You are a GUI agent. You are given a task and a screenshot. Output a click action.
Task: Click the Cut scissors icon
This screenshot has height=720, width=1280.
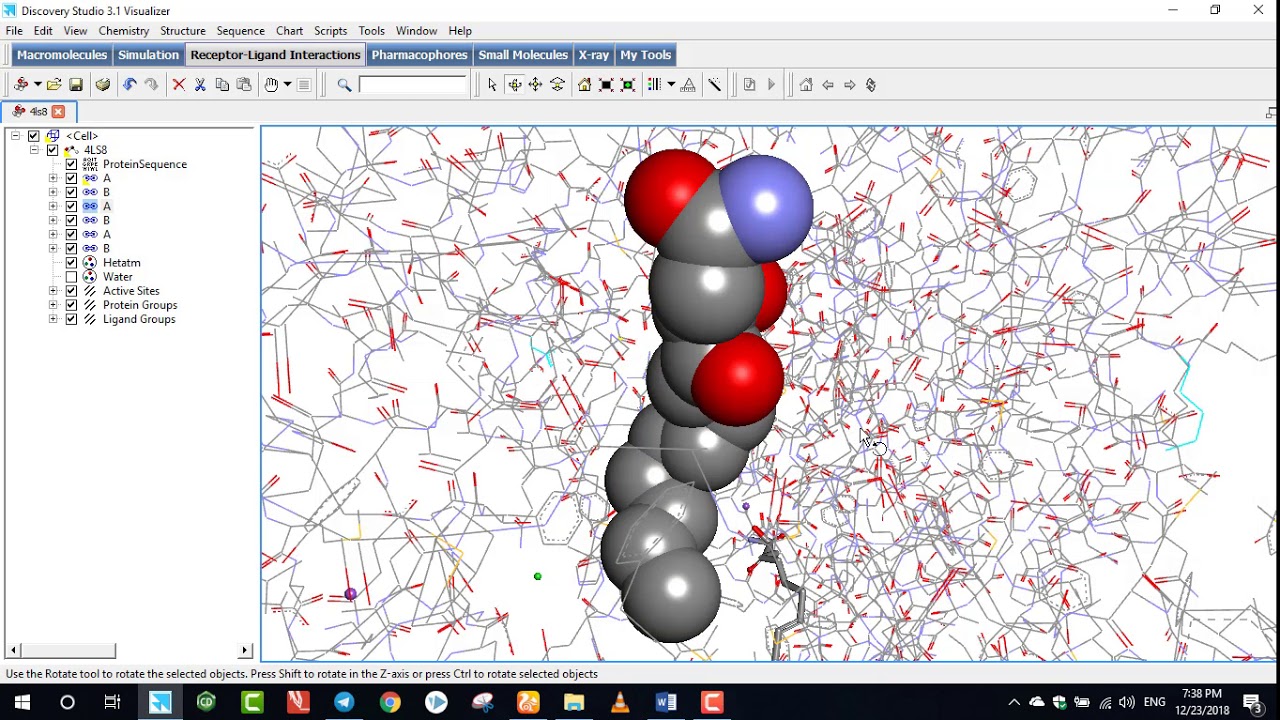tap(200, 85)
